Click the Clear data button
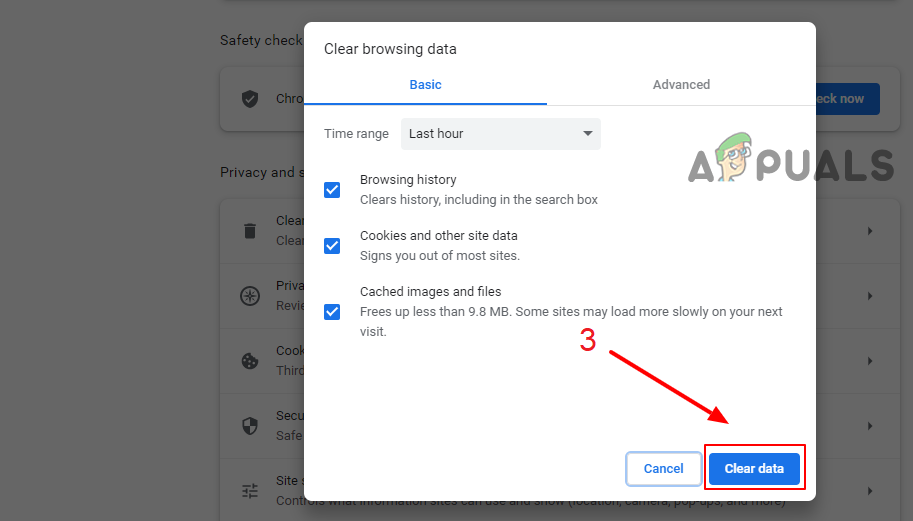Screen dimensions: 913x521 coord(754,469)
